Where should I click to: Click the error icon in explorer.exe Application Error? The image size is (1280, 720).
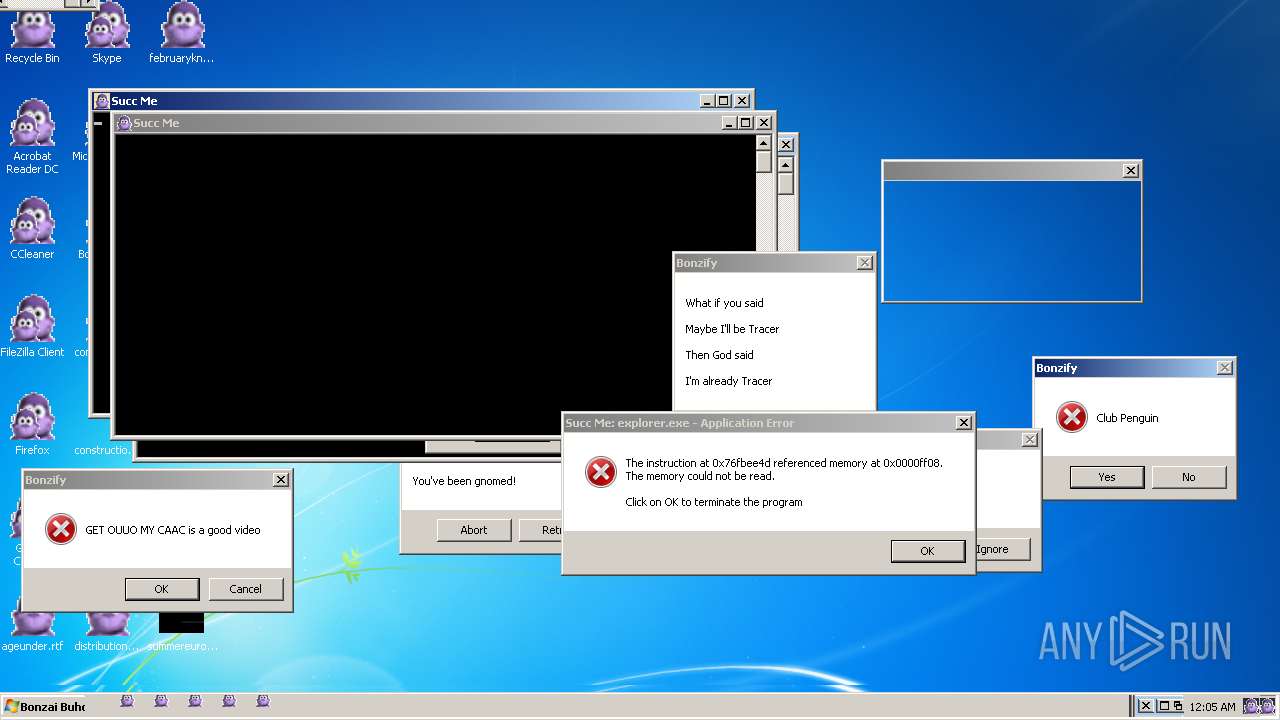pyautogui.click(x=601, y=472)
